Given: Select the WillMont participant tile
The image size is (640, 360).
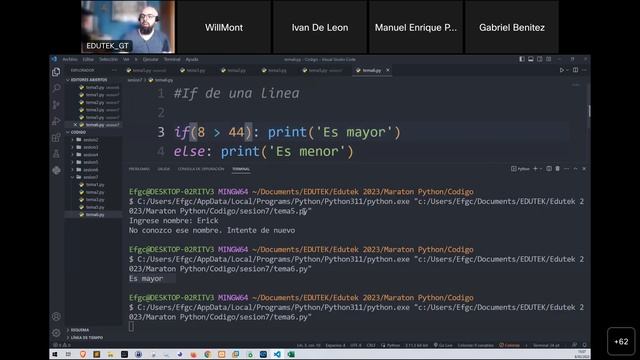Looking at the screenshot, I should click(224, 27).
